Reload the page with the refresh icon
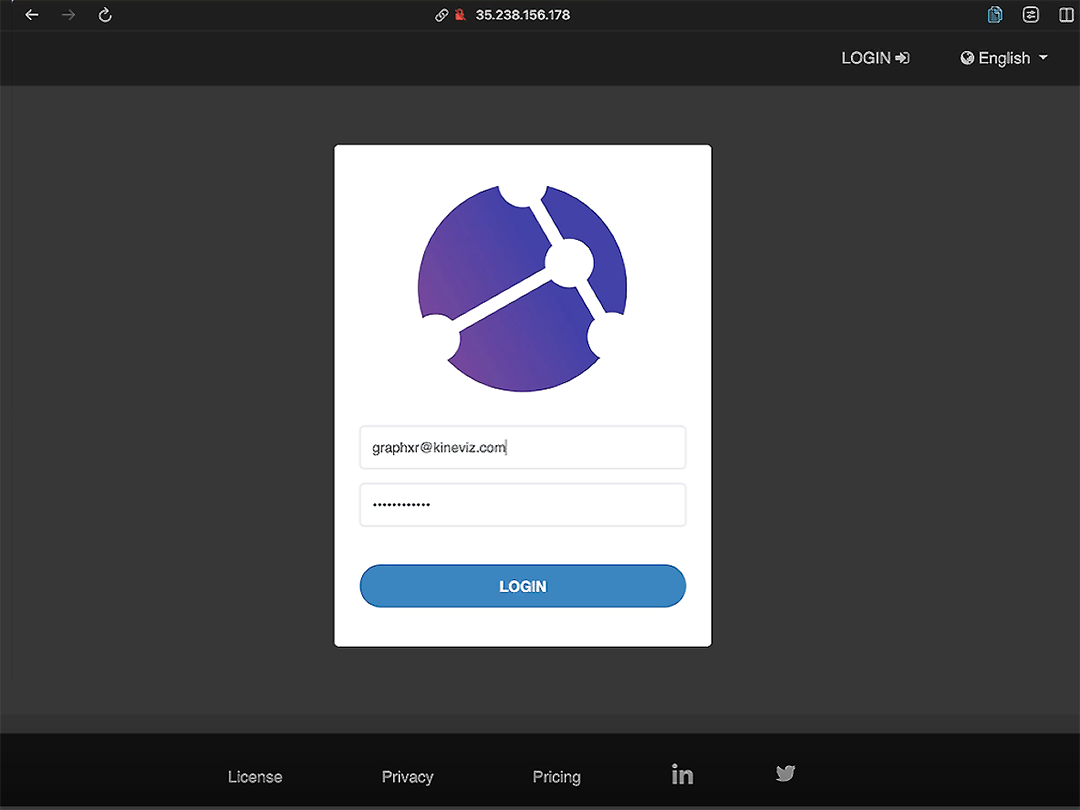1080x810 pixels. tap(105, 14)
